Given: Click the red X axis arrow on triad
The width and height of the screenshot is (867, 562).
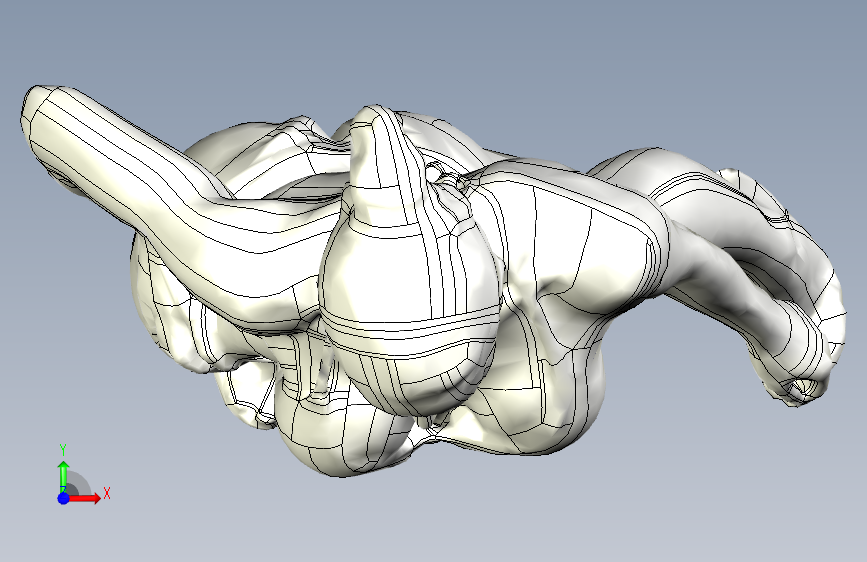Looking at the screenshot, I should (85, 498).
